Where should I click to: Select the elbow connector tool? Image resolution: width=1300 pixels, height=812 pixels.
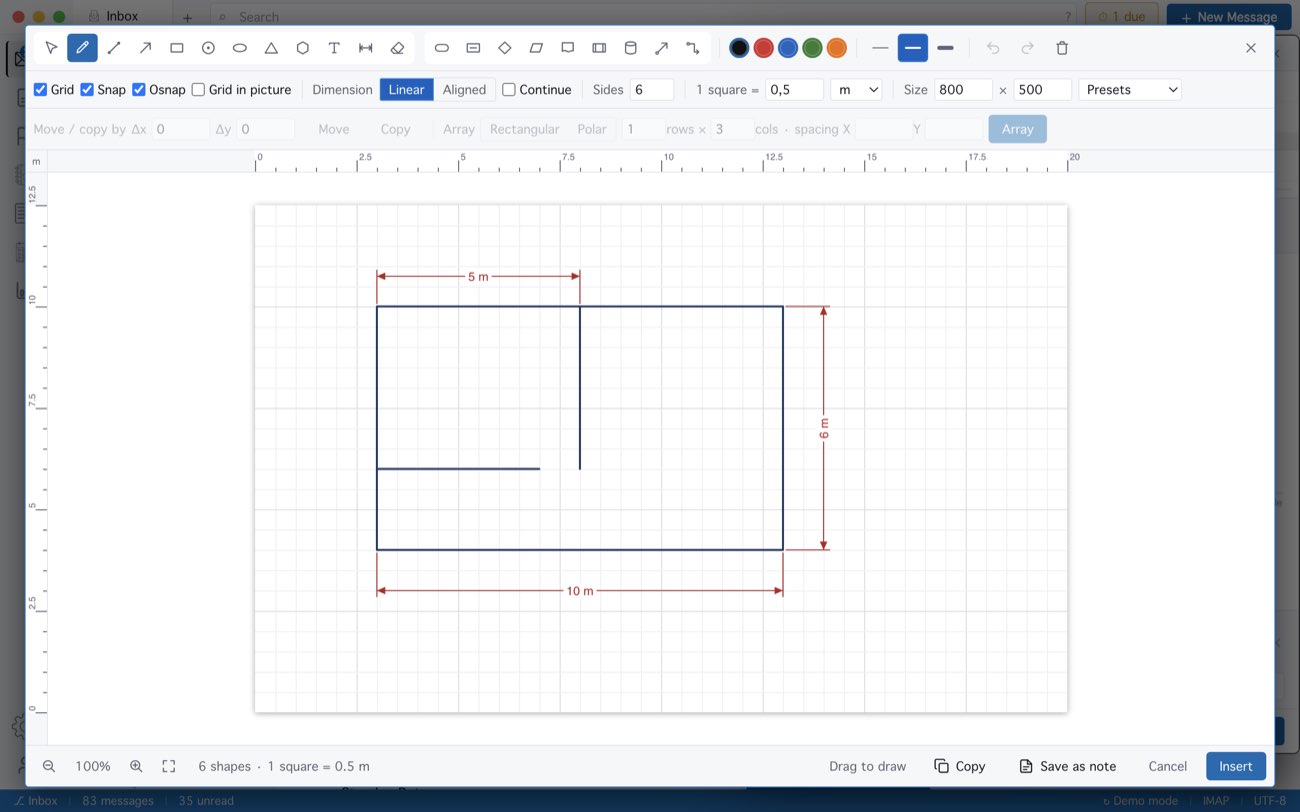tap(693, 48)
